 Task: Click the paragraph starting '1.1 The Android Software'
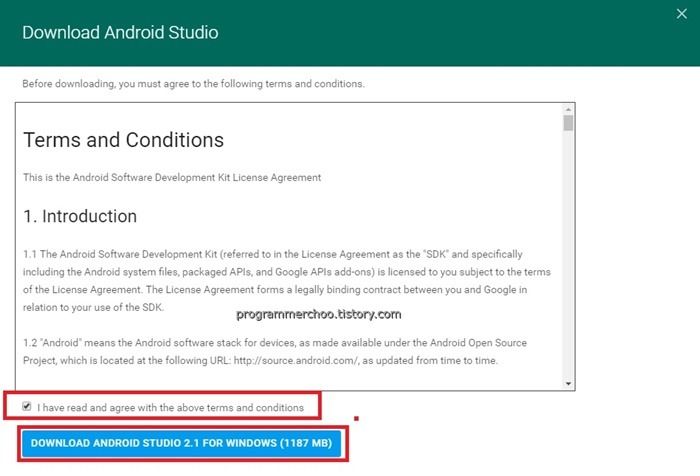tap(287, 280)
